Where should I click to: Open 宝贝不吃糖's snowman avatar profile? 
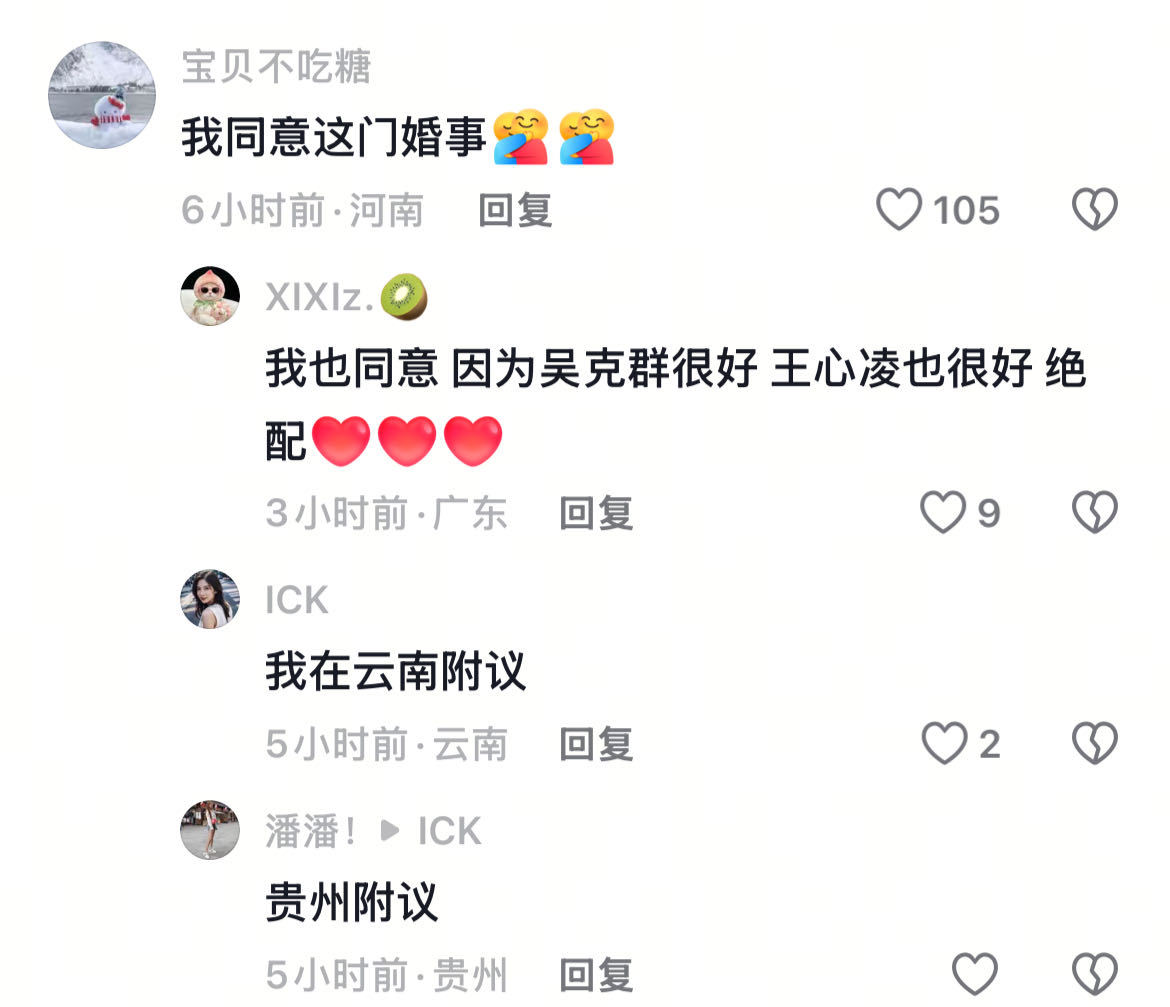(101, 95)
